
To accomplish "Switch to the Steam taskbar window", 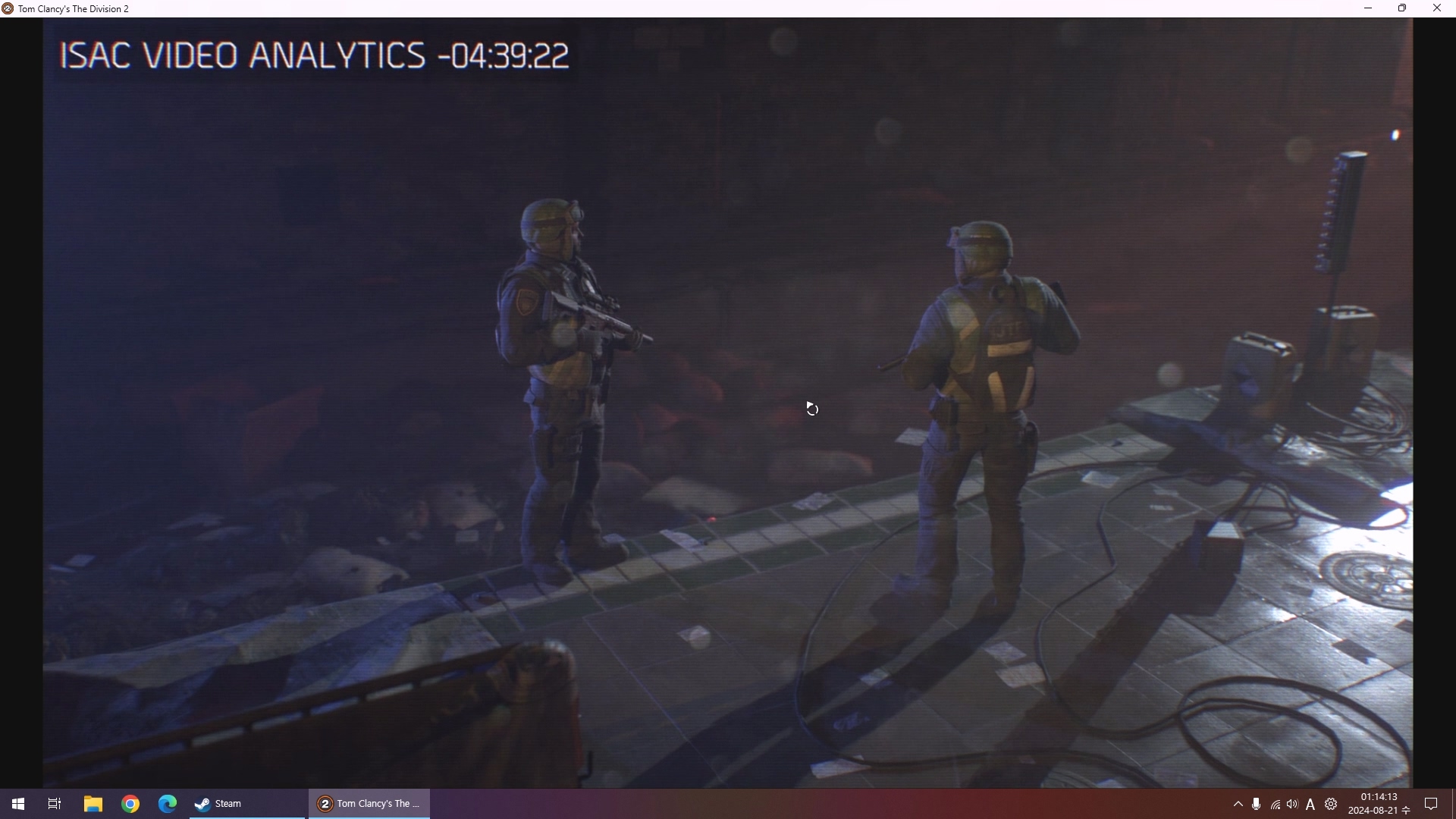I will [x=247, y=804].
